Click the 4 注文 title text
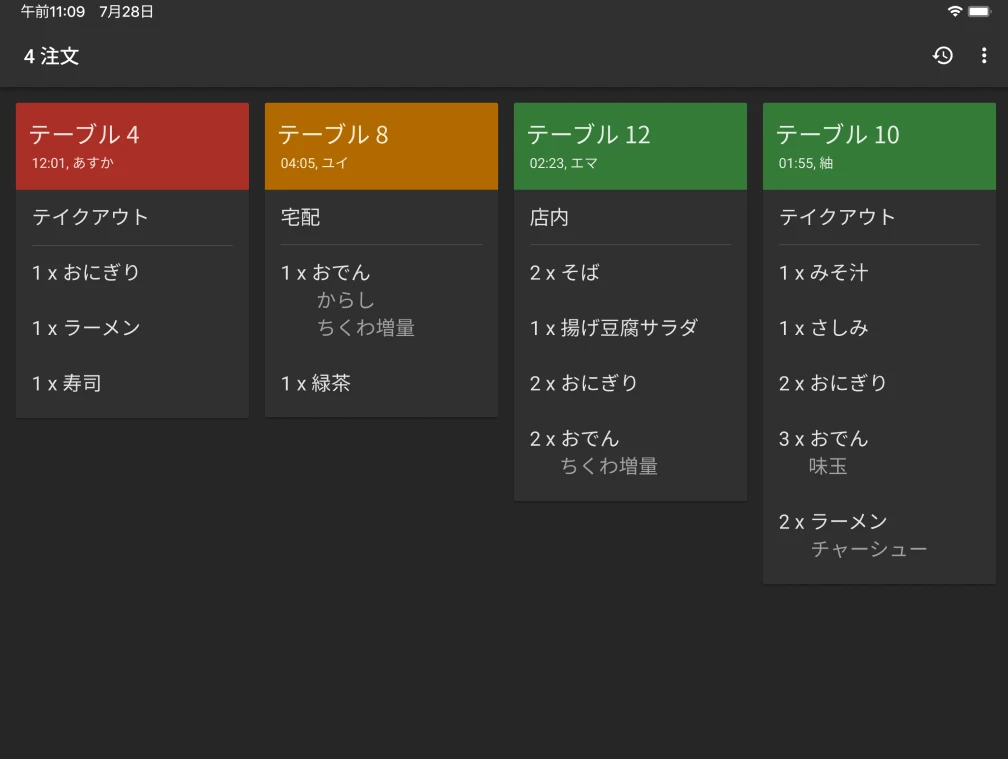 click(49, 57)
